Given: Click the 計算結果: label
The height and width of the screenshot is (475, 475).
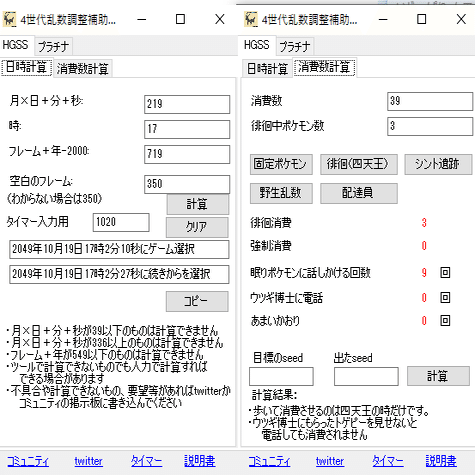Looking at the screenshot, I should (274, 395).
